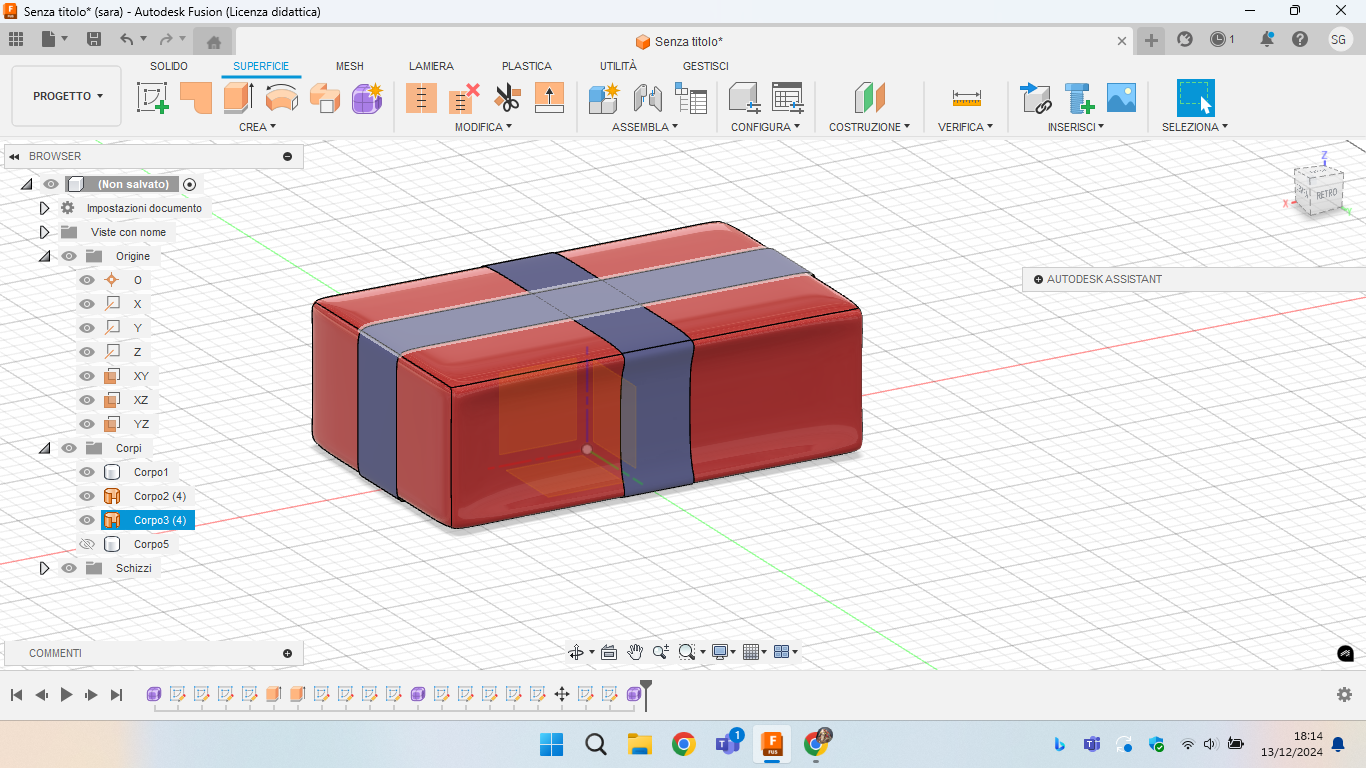1366x768 pixels.
Task: Switch to the UTILITÀ tab
Action: tap(618, 66)
